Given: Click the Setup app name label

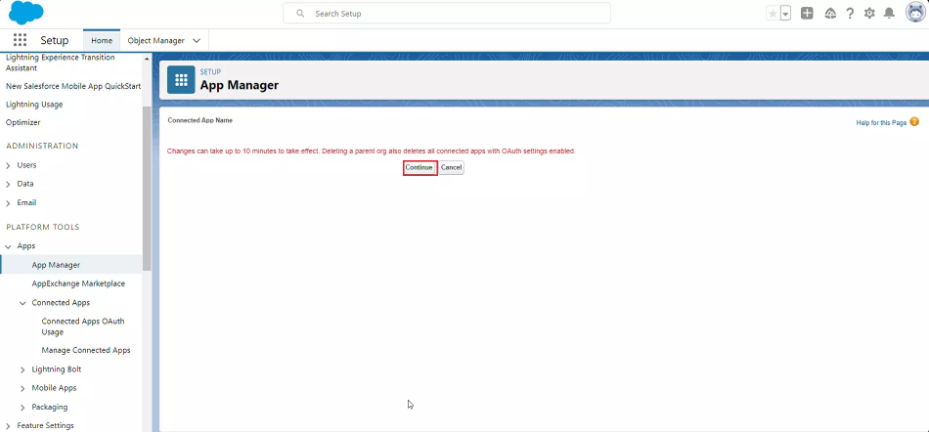Looking at the screenshot, I should [x=55, y=40].
